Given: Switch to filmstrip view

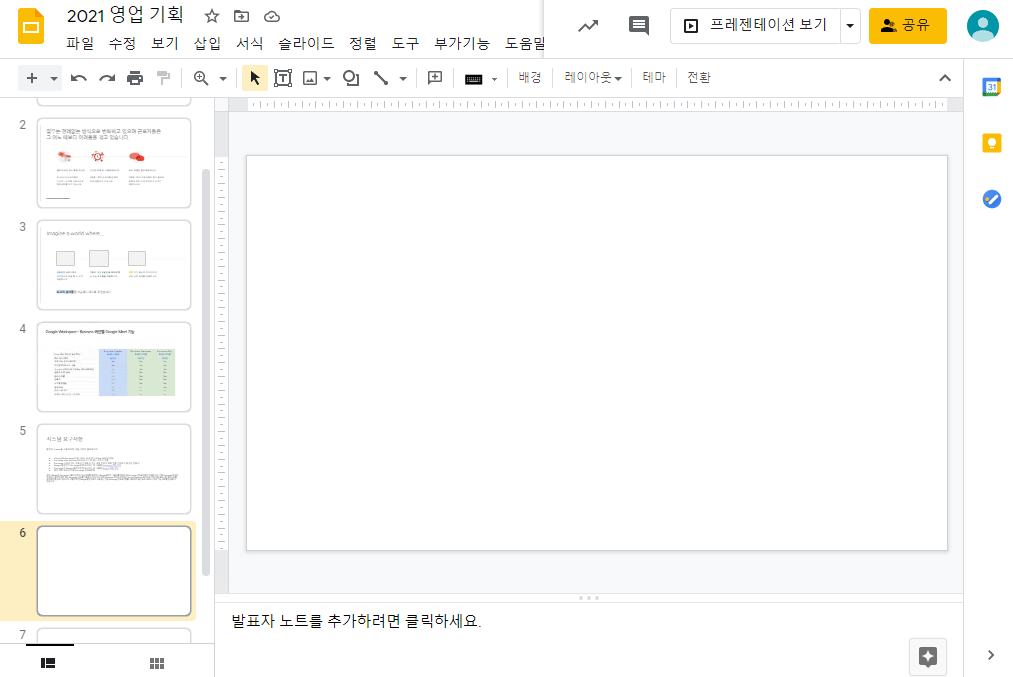Looking at the screenshot, I should [48, 663].
